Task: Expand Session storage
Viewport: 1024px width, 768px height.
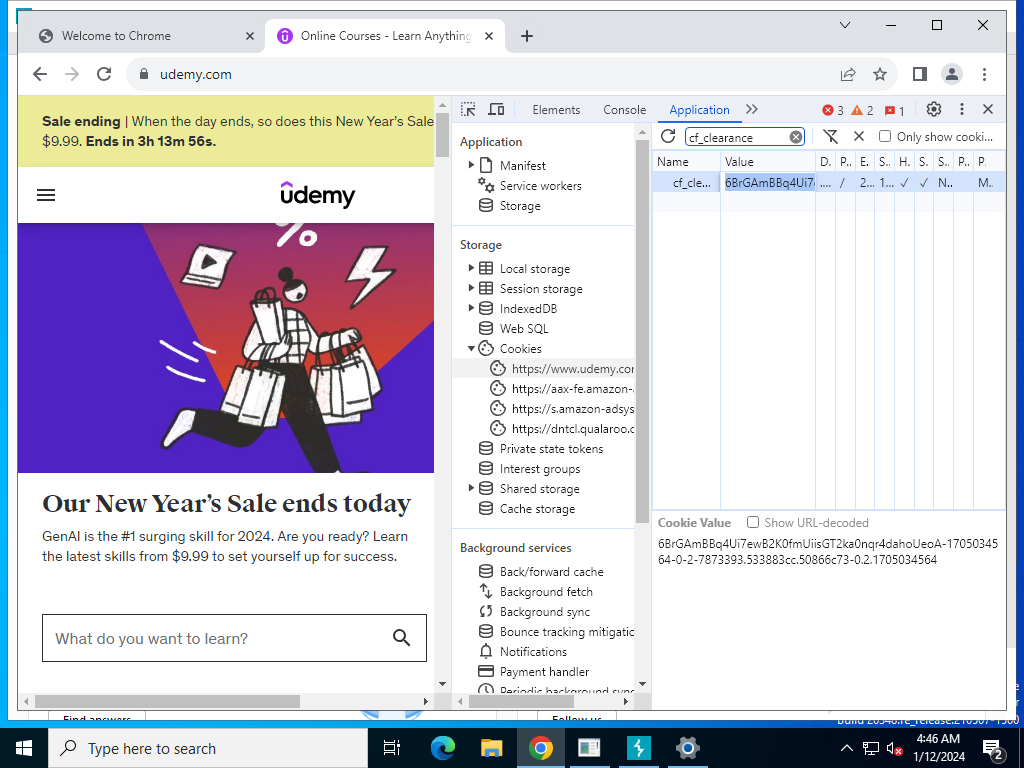Action: [471, 288]
